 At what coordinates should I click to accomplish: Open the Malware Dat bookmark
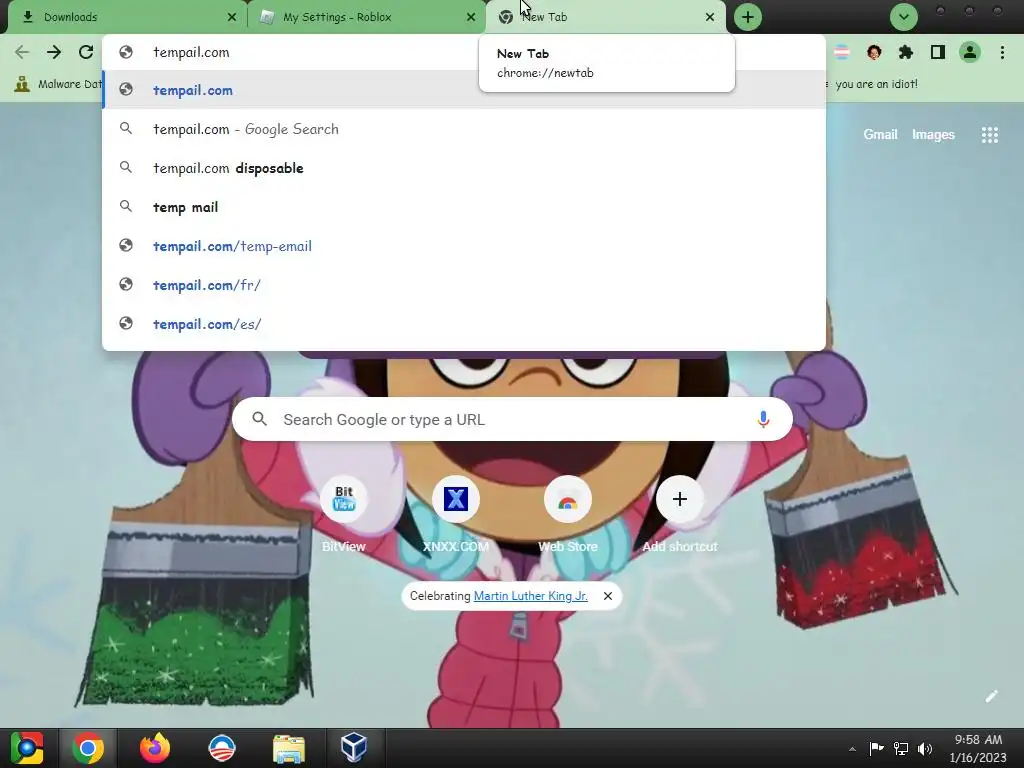(58, 84)
